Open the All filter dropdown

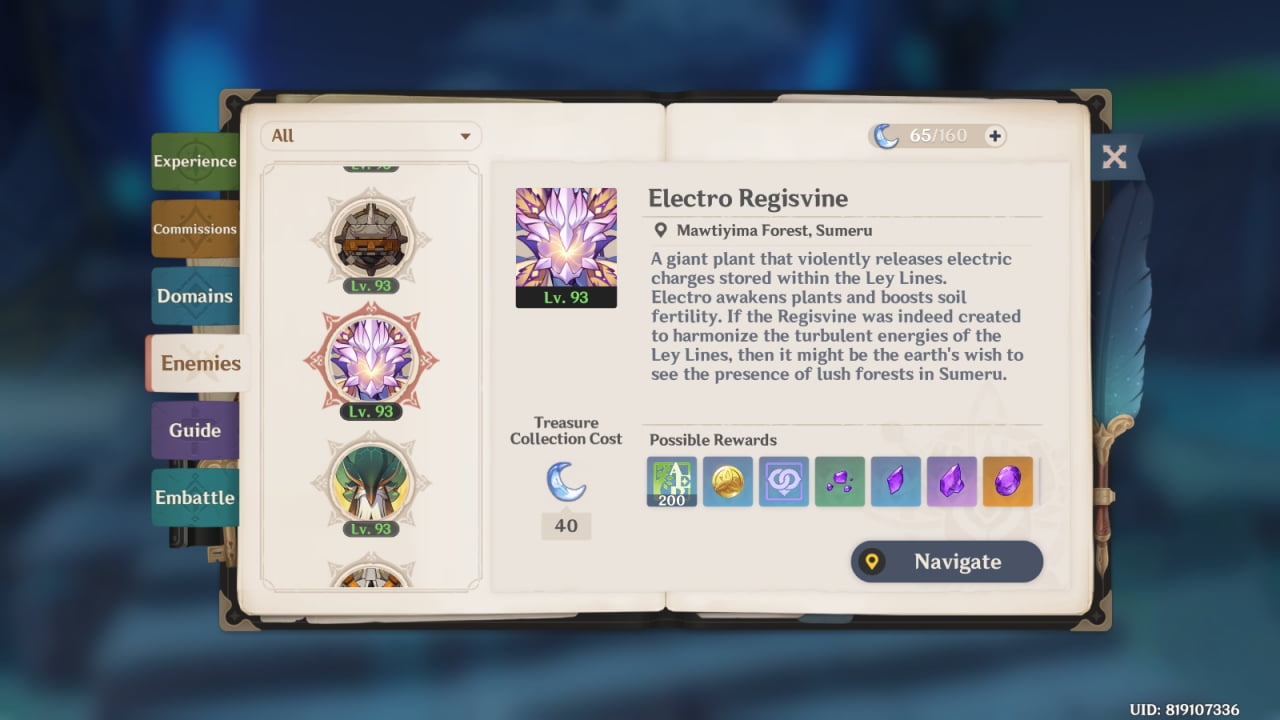[371, 136]
